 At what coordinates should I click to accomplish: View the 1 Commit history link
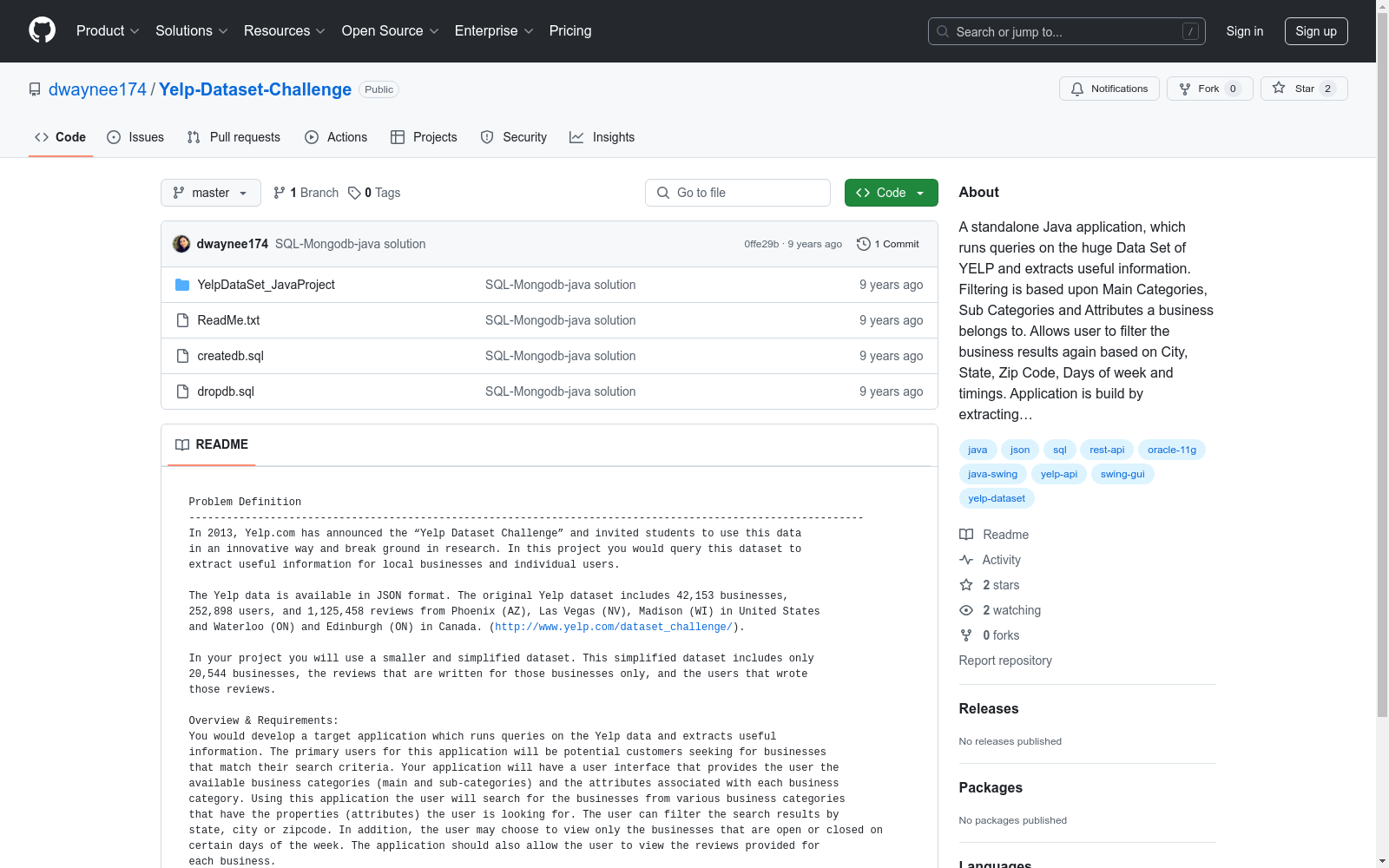887,244
